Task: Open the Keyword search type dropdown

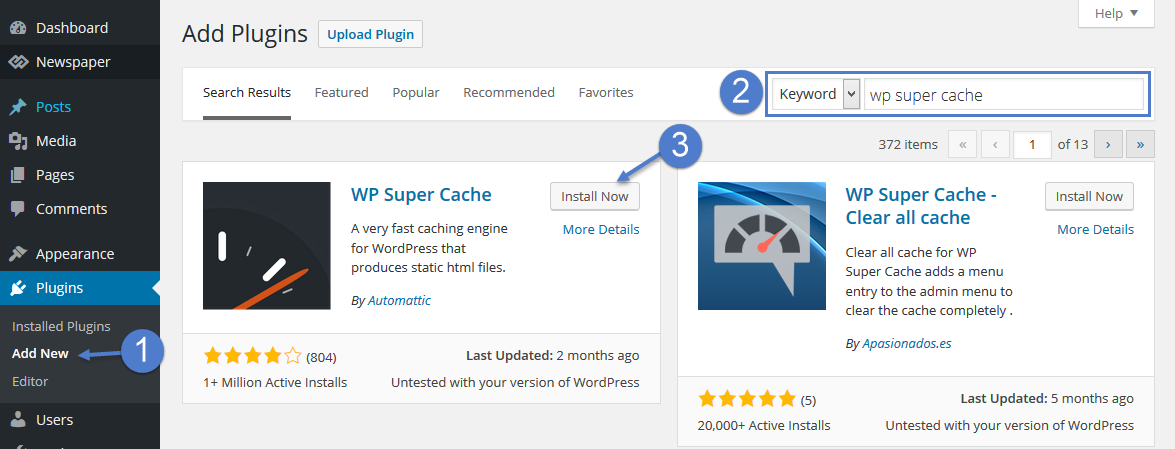Action: (x=816, y=94)
